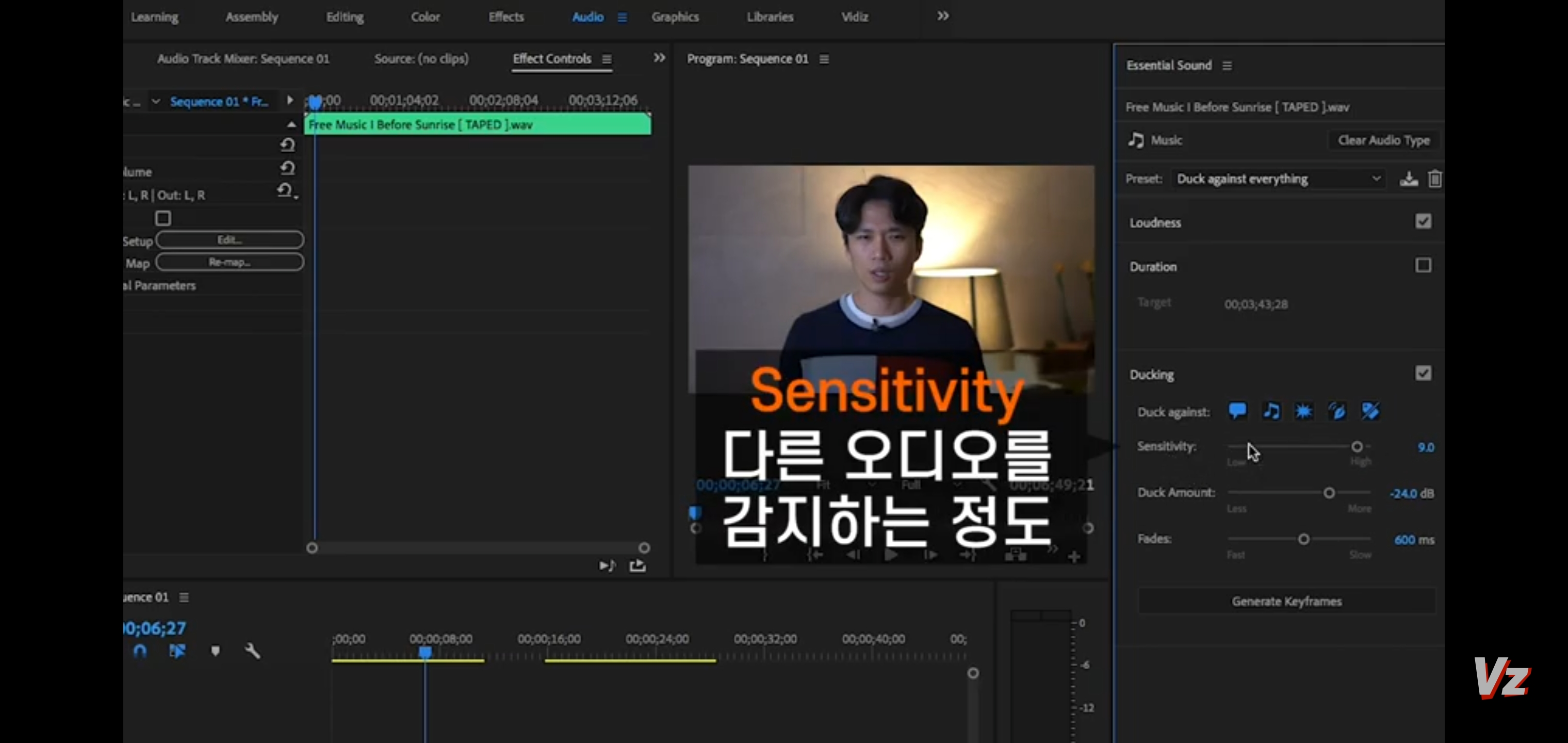1568x743 pixels.
Task: Click the Duck Amount slider handle
Action: [1329, 493]
